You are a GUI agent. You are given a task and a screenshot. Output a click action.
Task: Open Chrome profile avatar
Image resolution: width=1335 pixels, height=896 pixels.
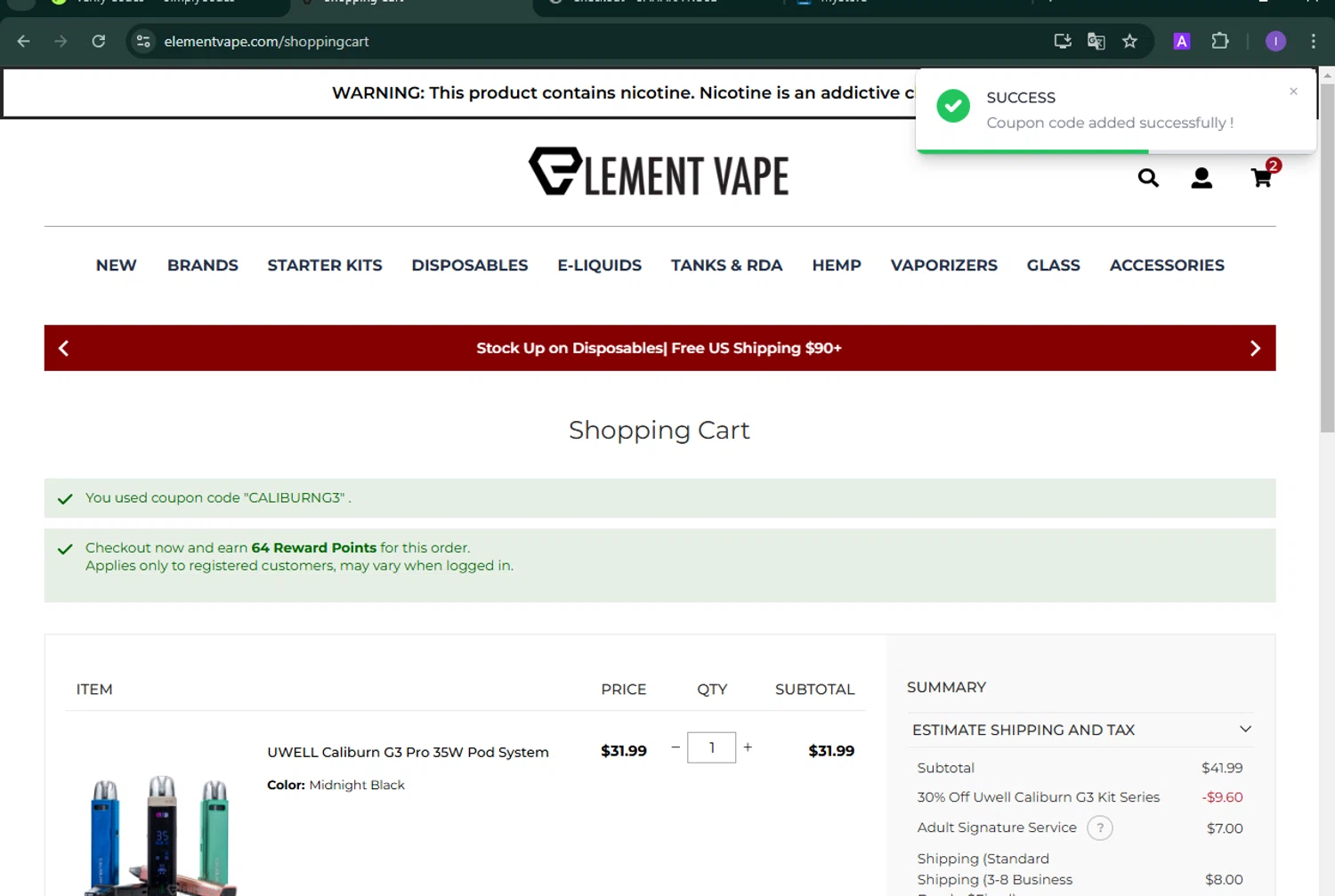coord(1275,41)
